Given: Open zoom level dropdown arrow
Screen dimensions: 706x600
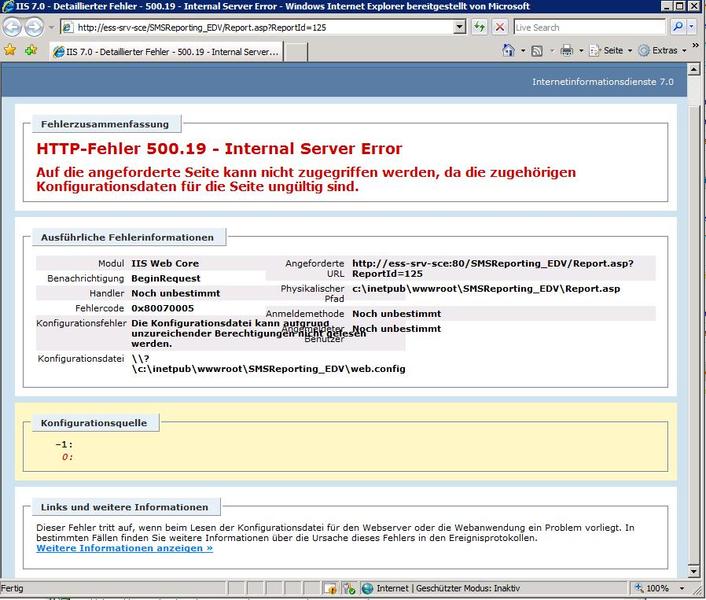Looking at the screenshot, I should (682, 588).
